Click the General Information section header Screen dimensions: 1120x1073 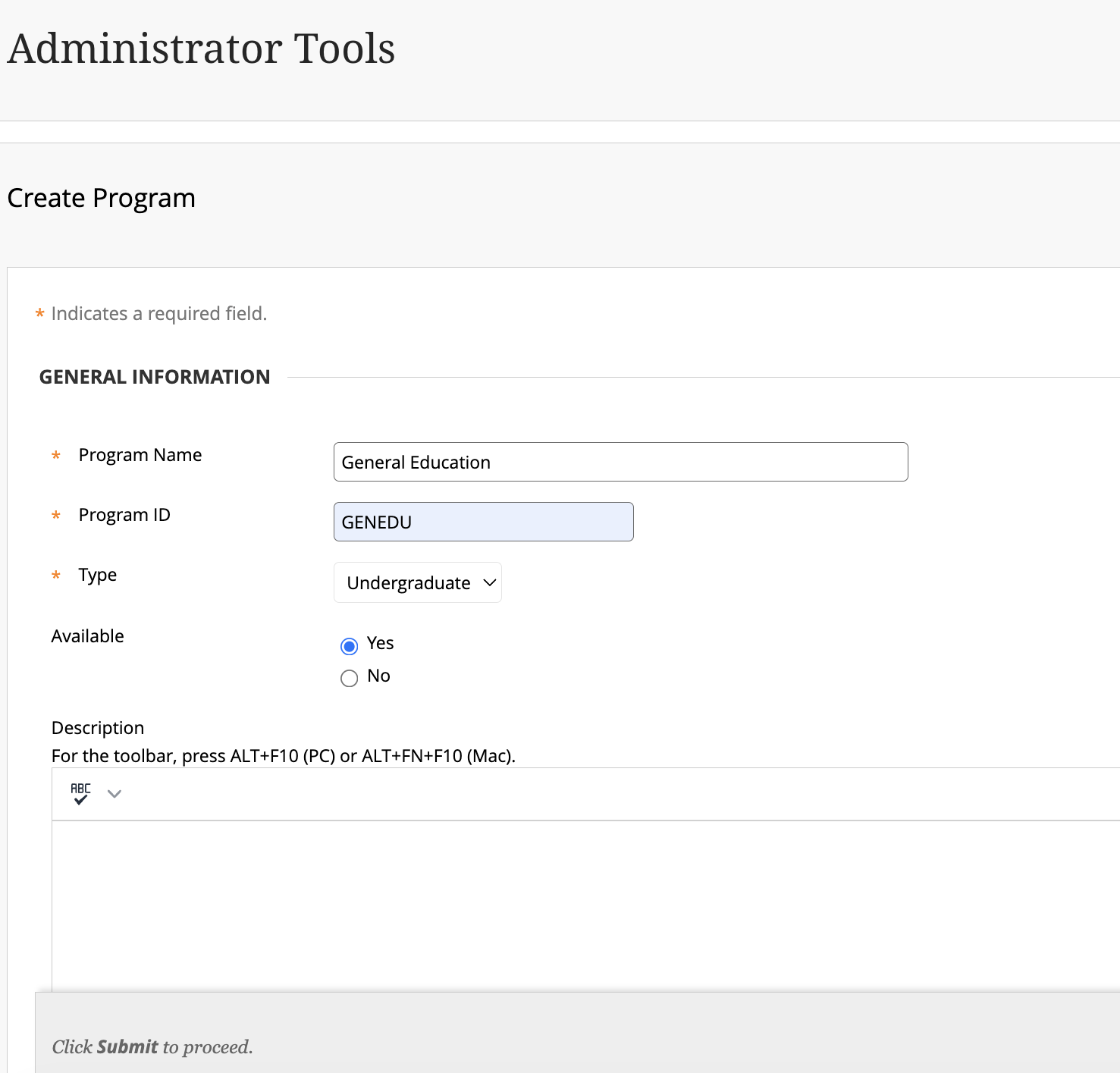pyautogui.click(x=155, y=376)
